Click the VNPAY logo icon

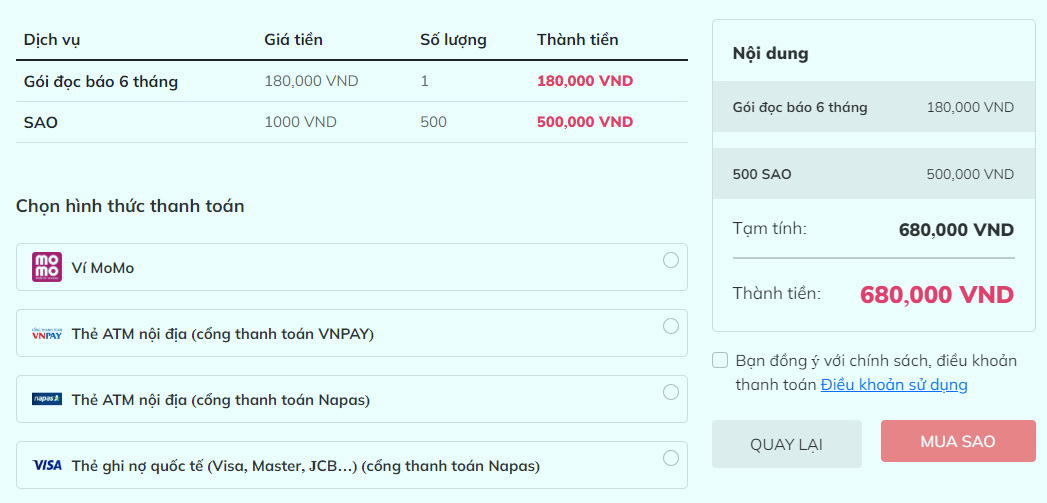coord(47,333)
